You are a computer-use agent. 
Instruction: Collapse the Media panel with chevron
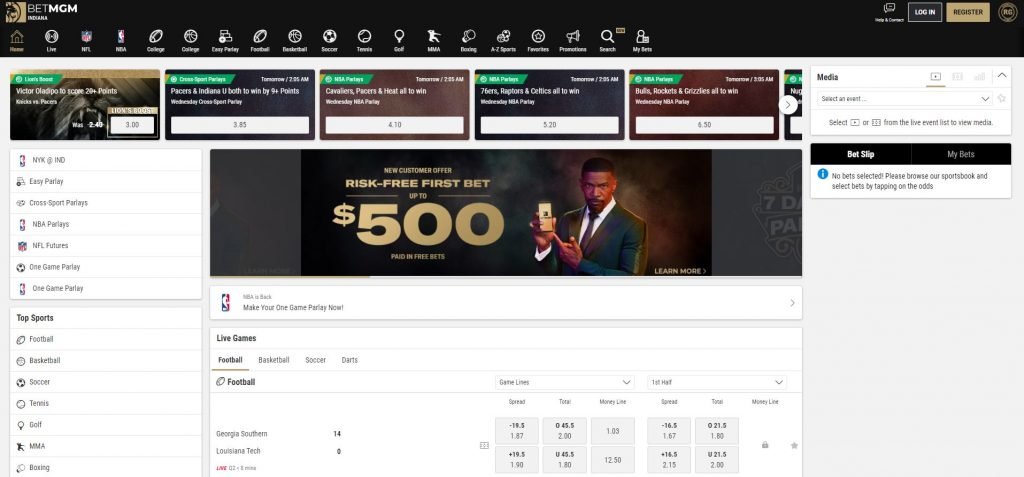click(1001, 76)
